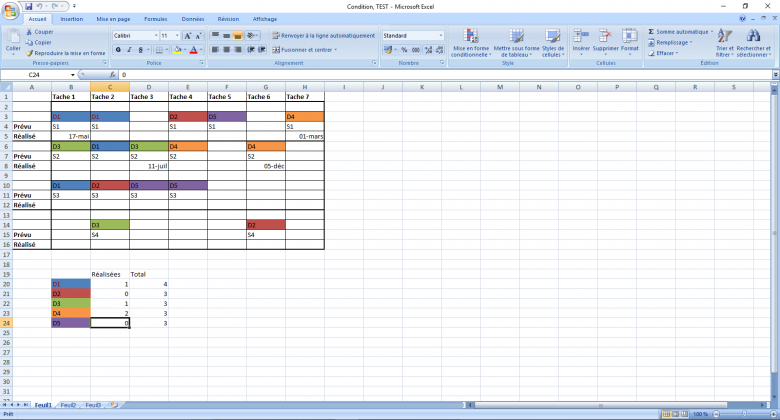Switch to the Insertion ribbon tab
The height and width of the screenshot is (420, 780).
tap(72, 19)
